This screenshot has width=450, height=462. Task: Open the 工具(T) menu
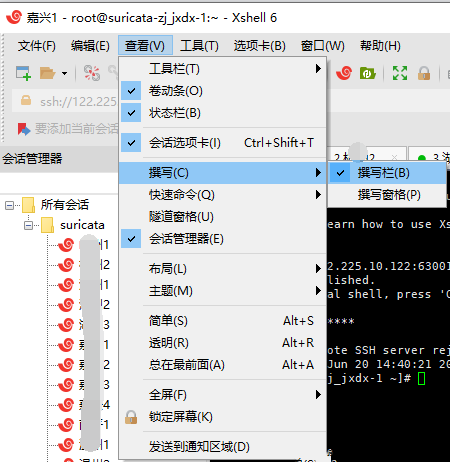(199, 46)
